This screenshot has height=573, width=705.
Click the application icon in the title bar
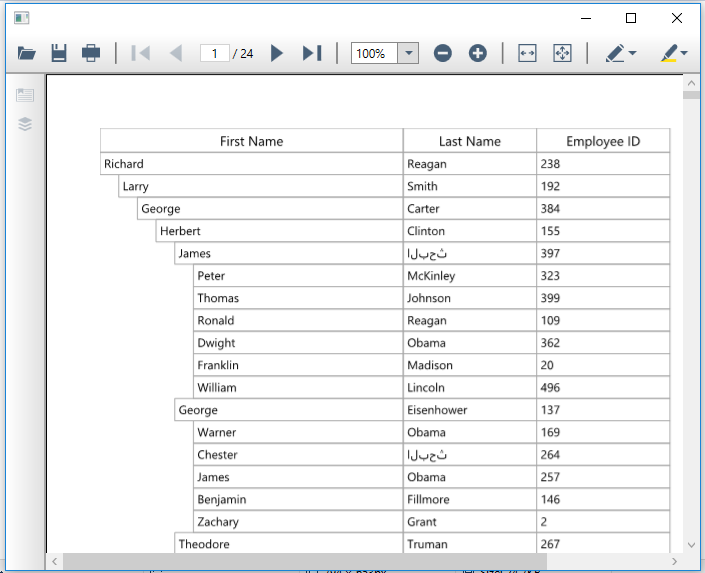point(22,18)
